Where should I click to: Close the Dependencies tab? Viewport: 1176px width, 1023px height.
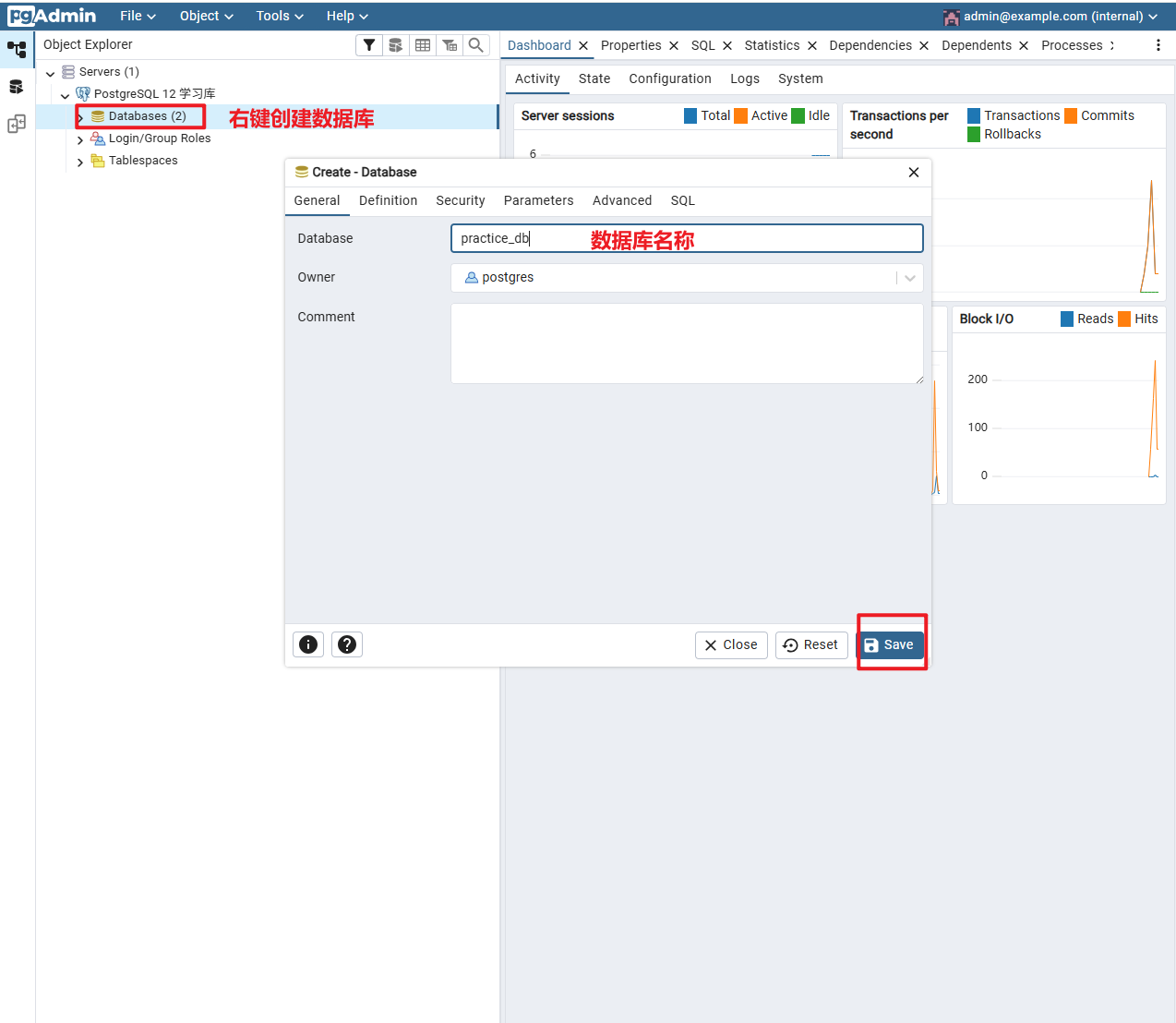click(924, 46)
